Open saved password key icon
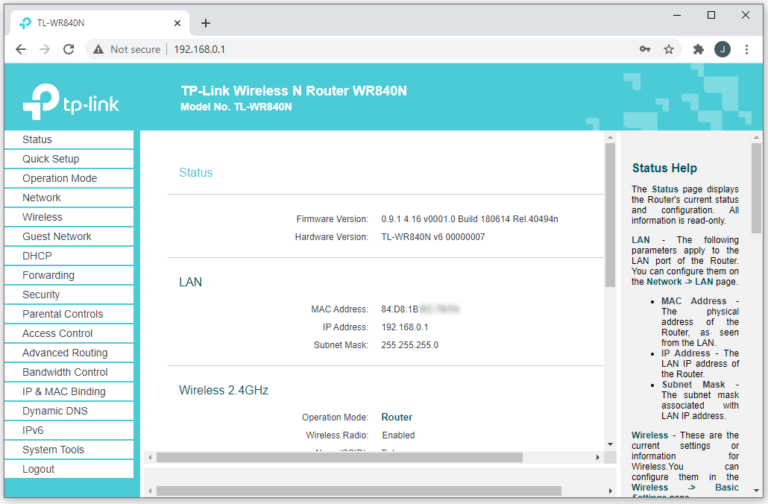Screen dimensions: 768x504 645,49
